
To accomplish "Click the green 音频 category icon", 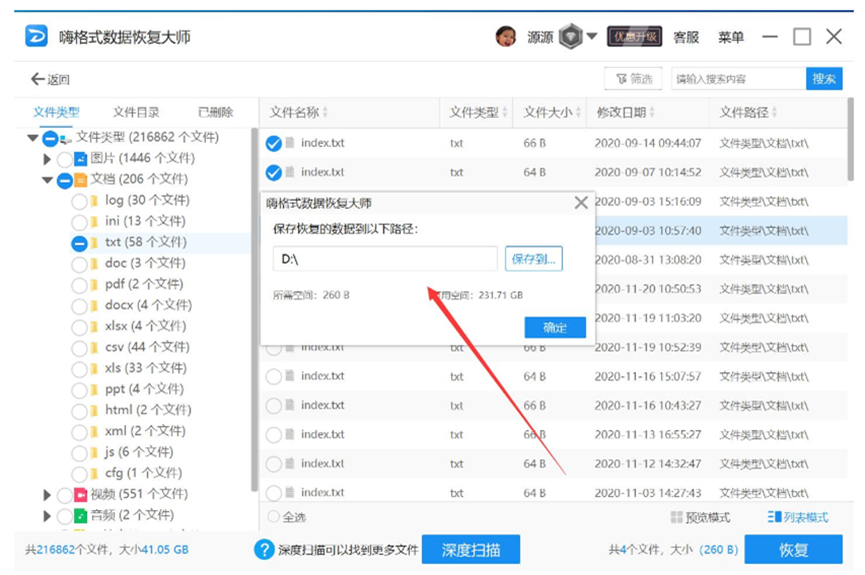I will tap(81, 515).
